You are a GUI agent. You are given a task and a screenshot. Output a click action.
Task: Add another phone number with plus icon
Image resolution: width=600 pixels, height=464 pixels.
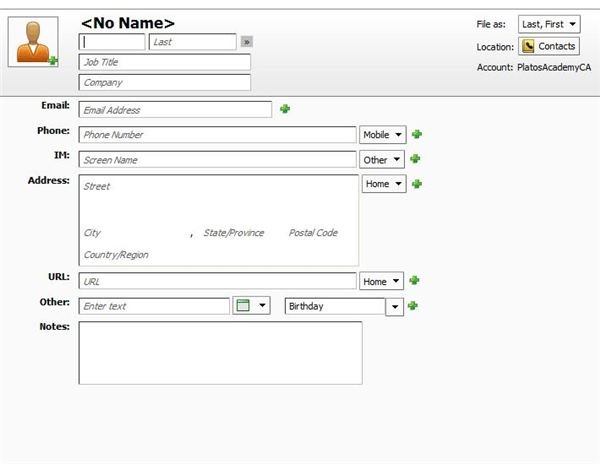(x=416, y=134)
